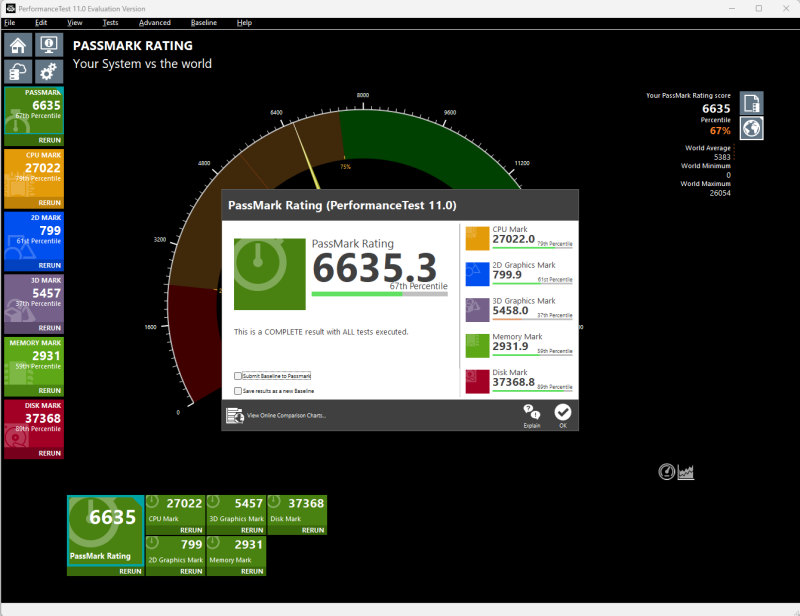The width and height of the screenshot is (800, 616).
Task: Switch to the gauge view icon
Action: pos(666,472)
